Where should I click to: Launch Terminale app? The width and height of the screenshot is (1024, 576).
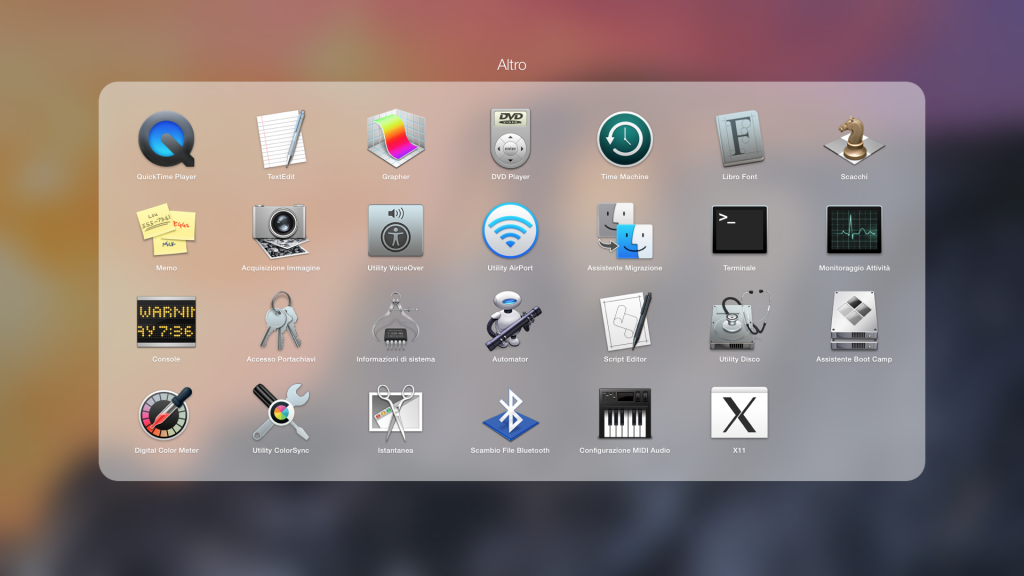coord(739,230)
